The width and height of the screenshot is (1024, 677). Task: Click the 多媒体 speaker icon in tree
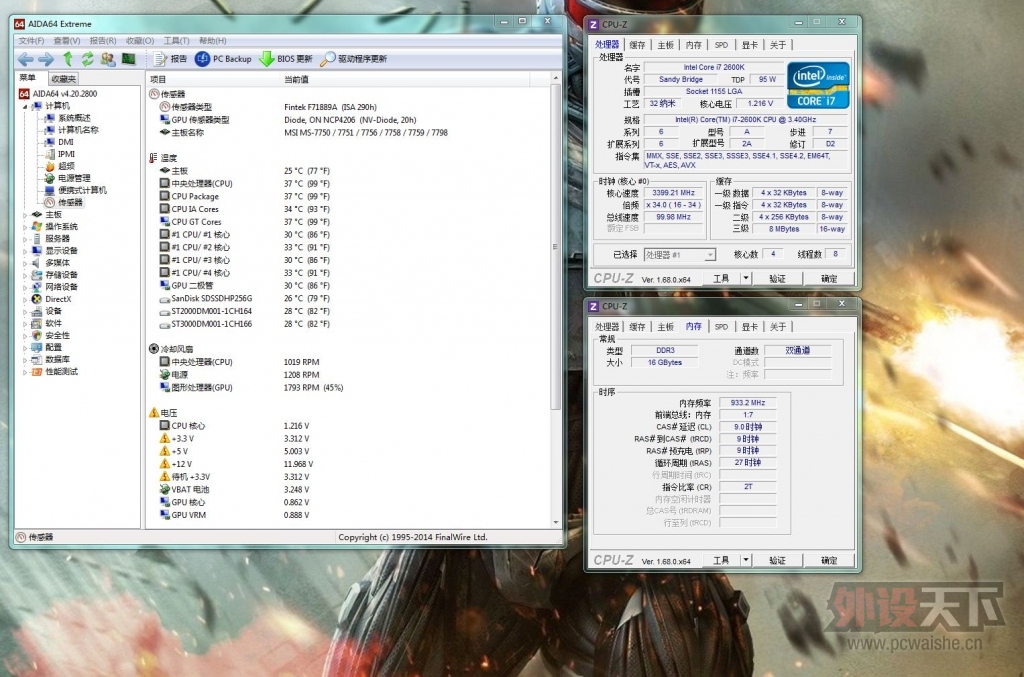[37, 262]
